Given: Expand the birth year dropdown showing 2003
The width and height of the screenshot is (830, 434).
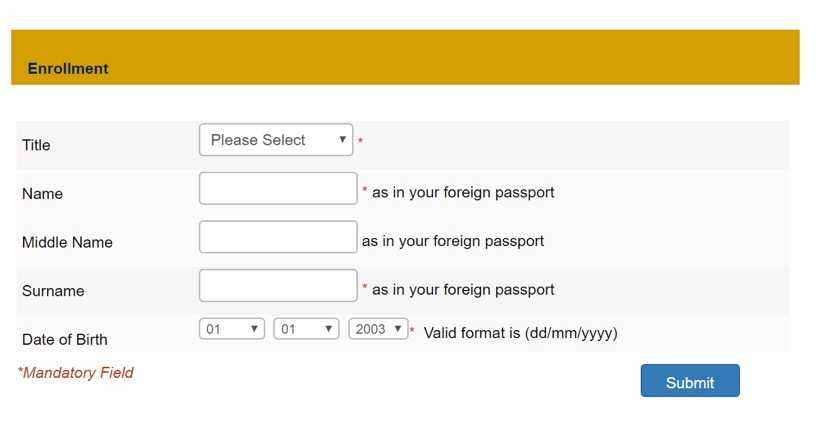Looking at the screenshot, I should [378, 329].
